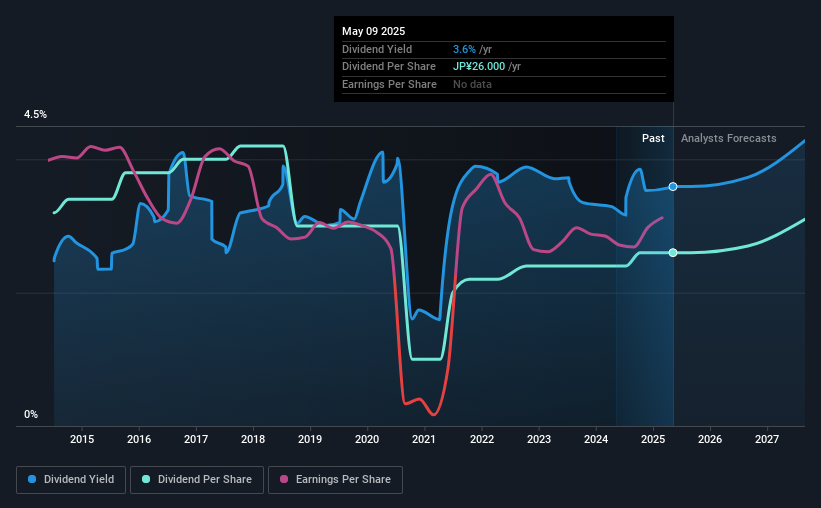Click the Past region label
The image size is (821, 508).
[x=653, y=138]
